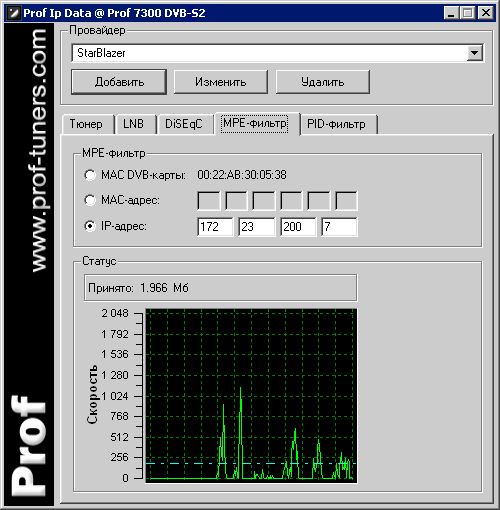Click the first MAC-адрес octet field
The width and height of the screenshot is (500, 510).
coord(209,201)
